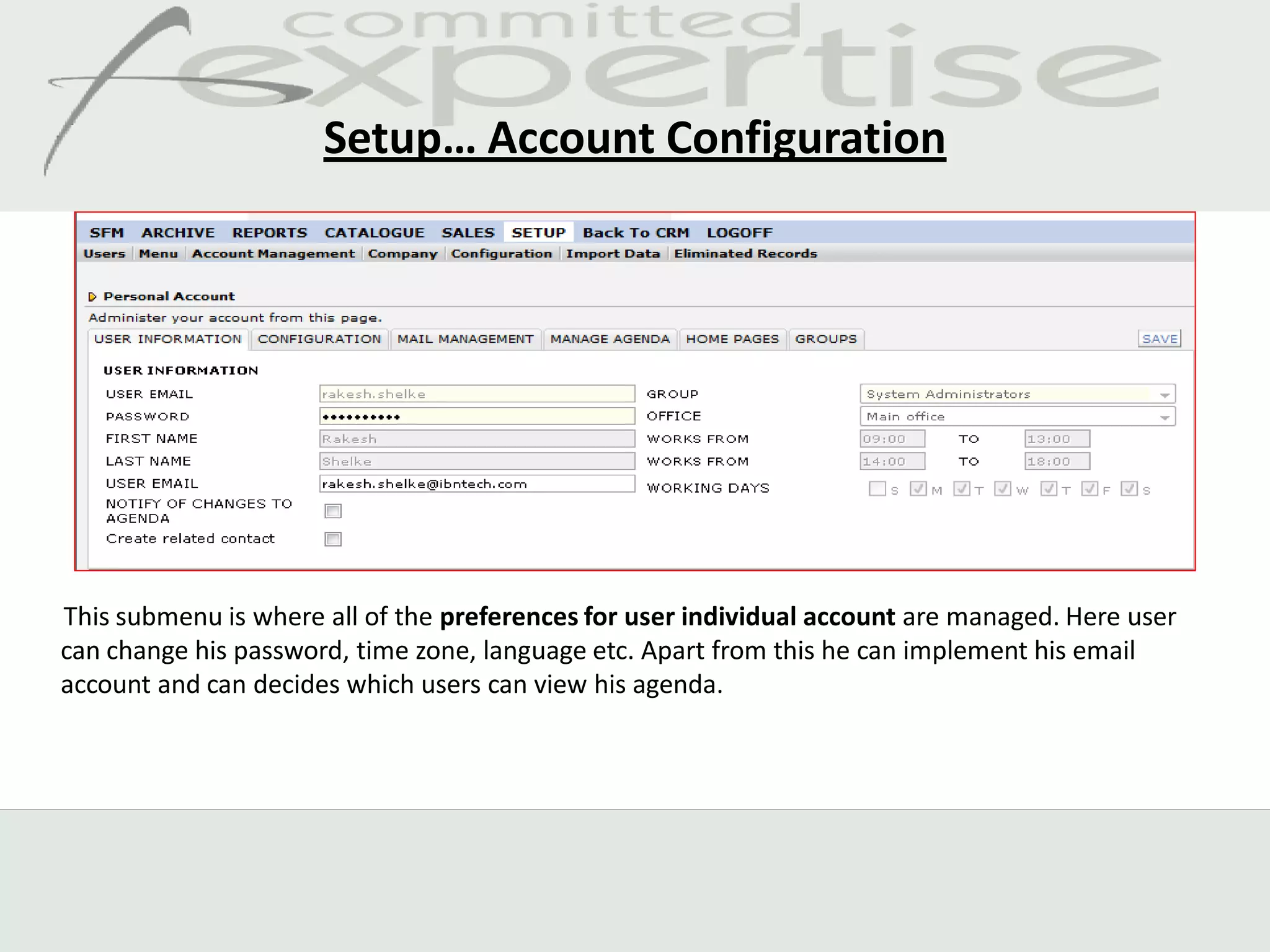Toggle Notify of changes to agenda checkbox
The image size is (1270, 952).
[x=333, y=511]
